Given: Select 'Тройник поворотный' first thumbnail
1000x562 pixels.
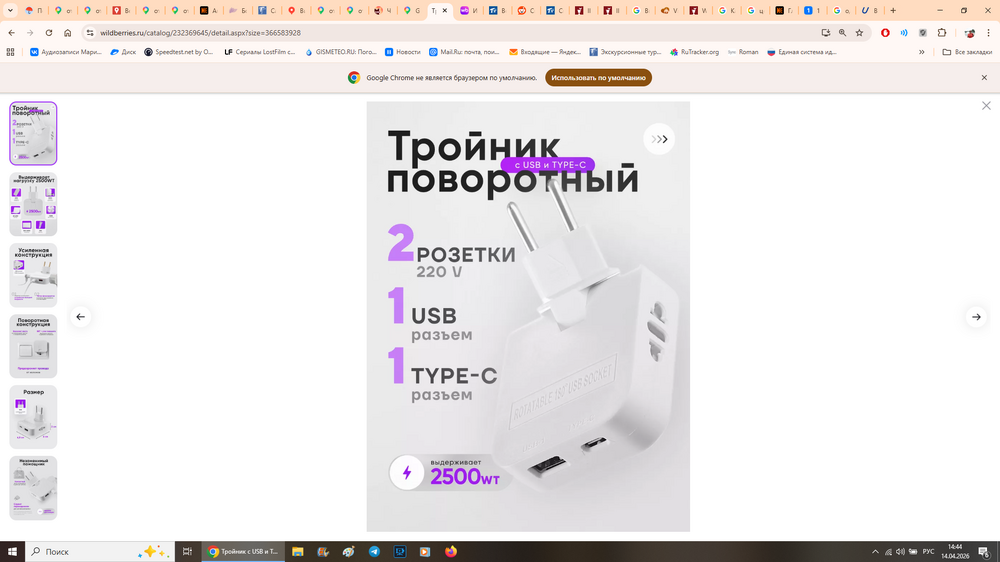Looking at the screenshot, I should (x=33, y=133).
